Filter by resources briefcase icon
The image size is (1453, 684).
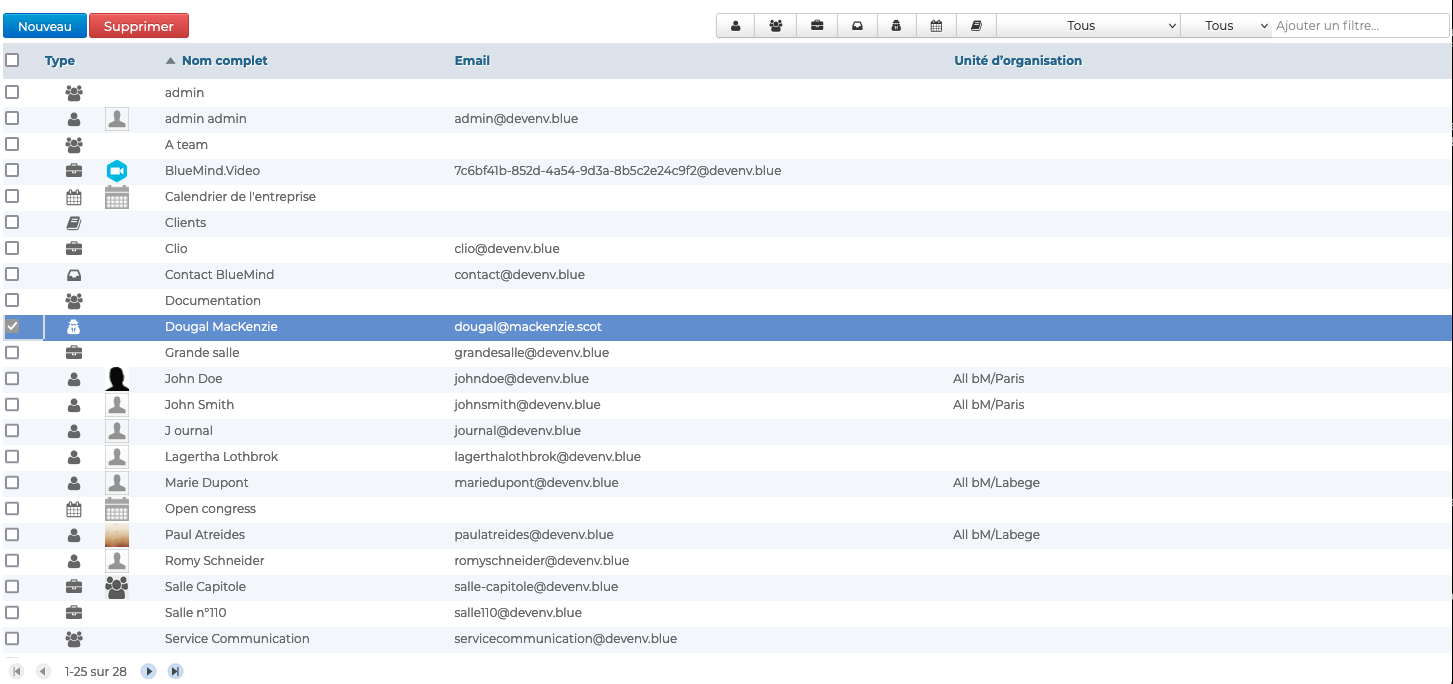point(817,26)
